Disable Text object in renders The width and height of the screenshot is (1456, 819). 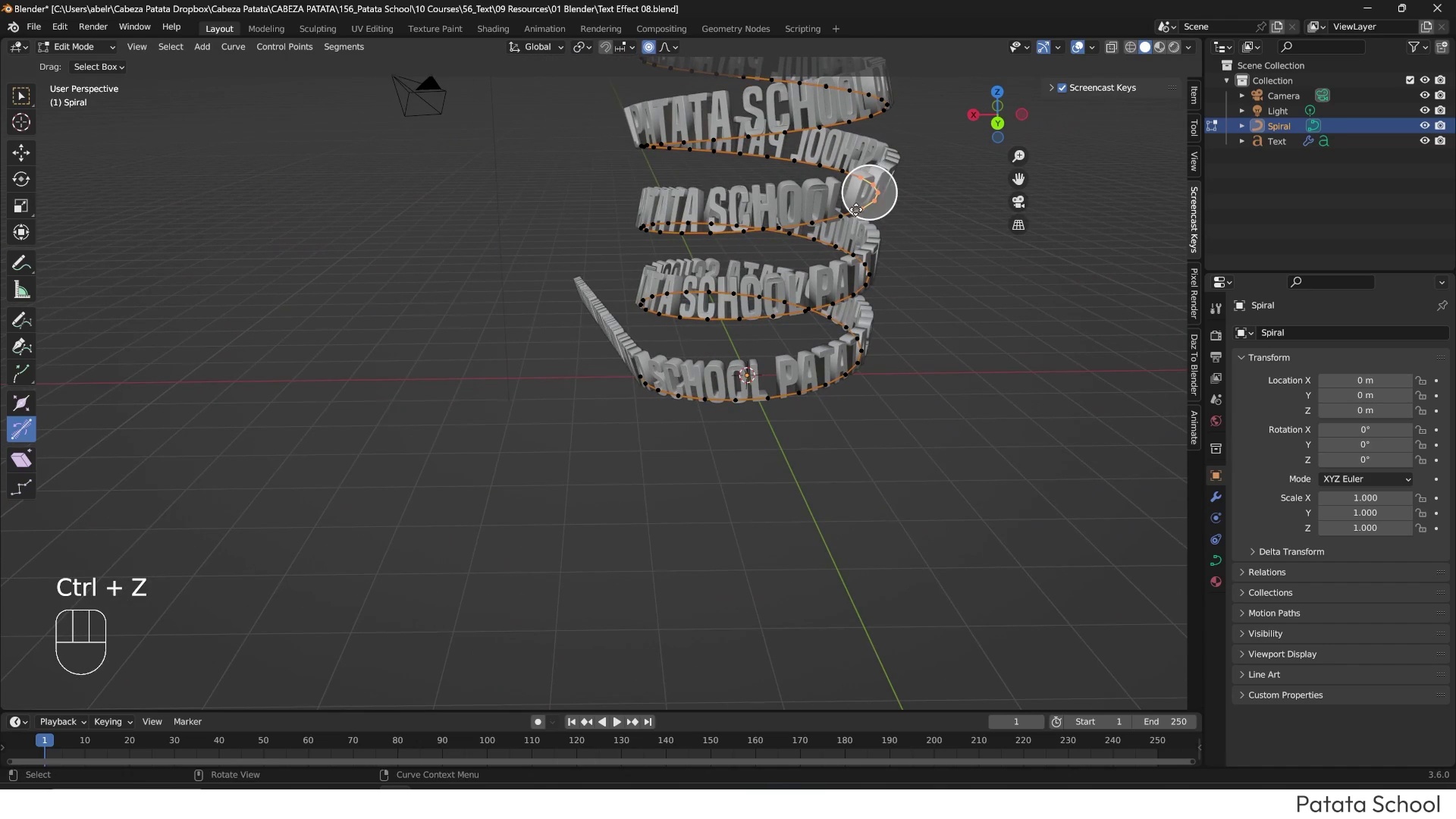pyautogui.click(x=1440, y=141)
